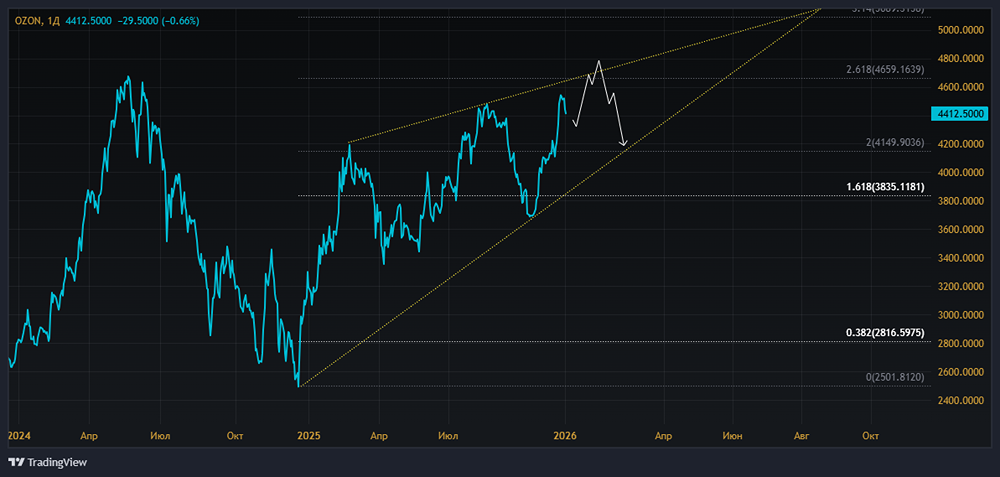The image size is (1000, 477).
Task: Click 4600.0000 on the price axis
Action: 960,87
